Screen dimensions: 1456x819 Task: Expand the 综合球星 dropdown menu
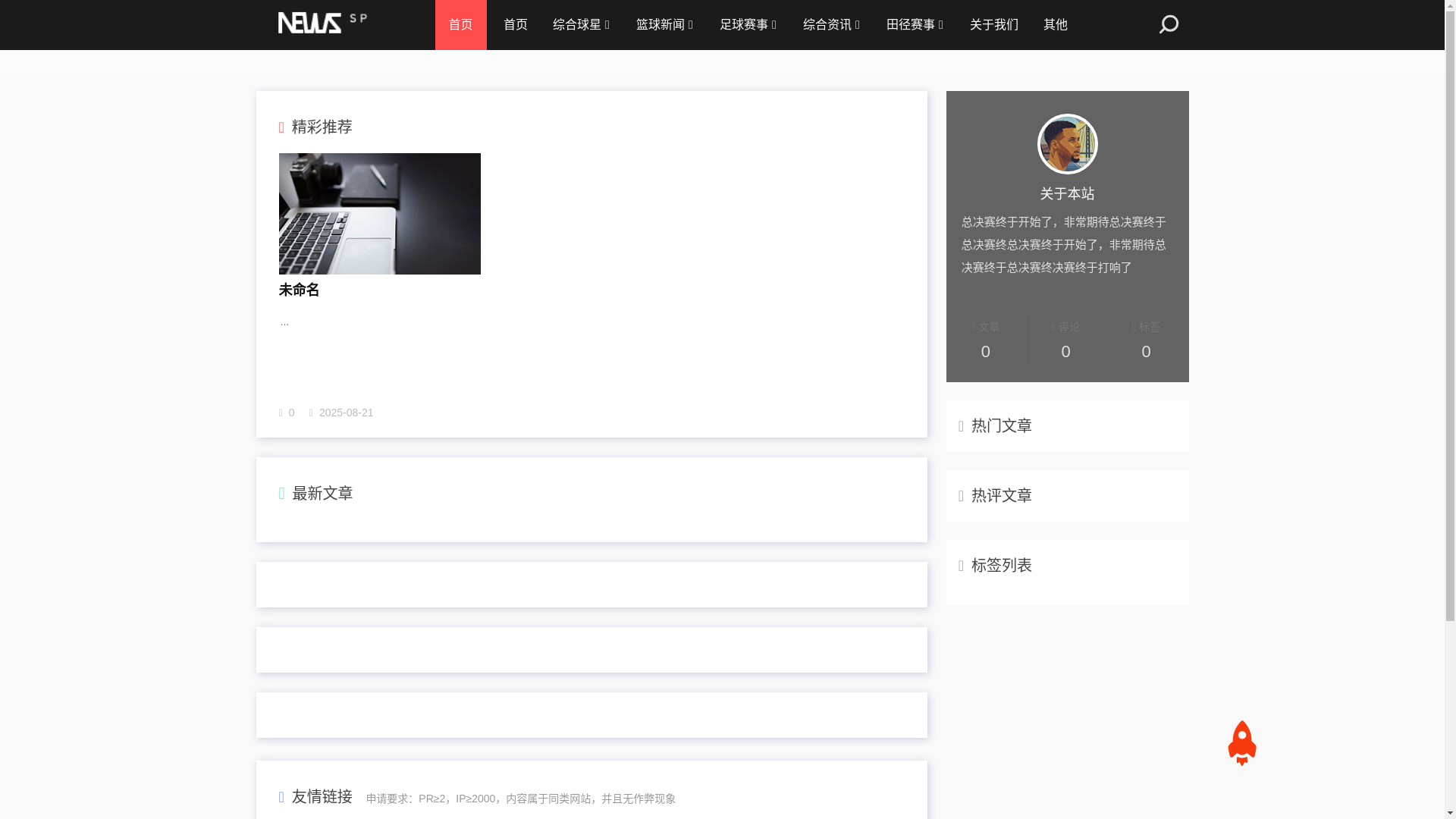(582, 25)
